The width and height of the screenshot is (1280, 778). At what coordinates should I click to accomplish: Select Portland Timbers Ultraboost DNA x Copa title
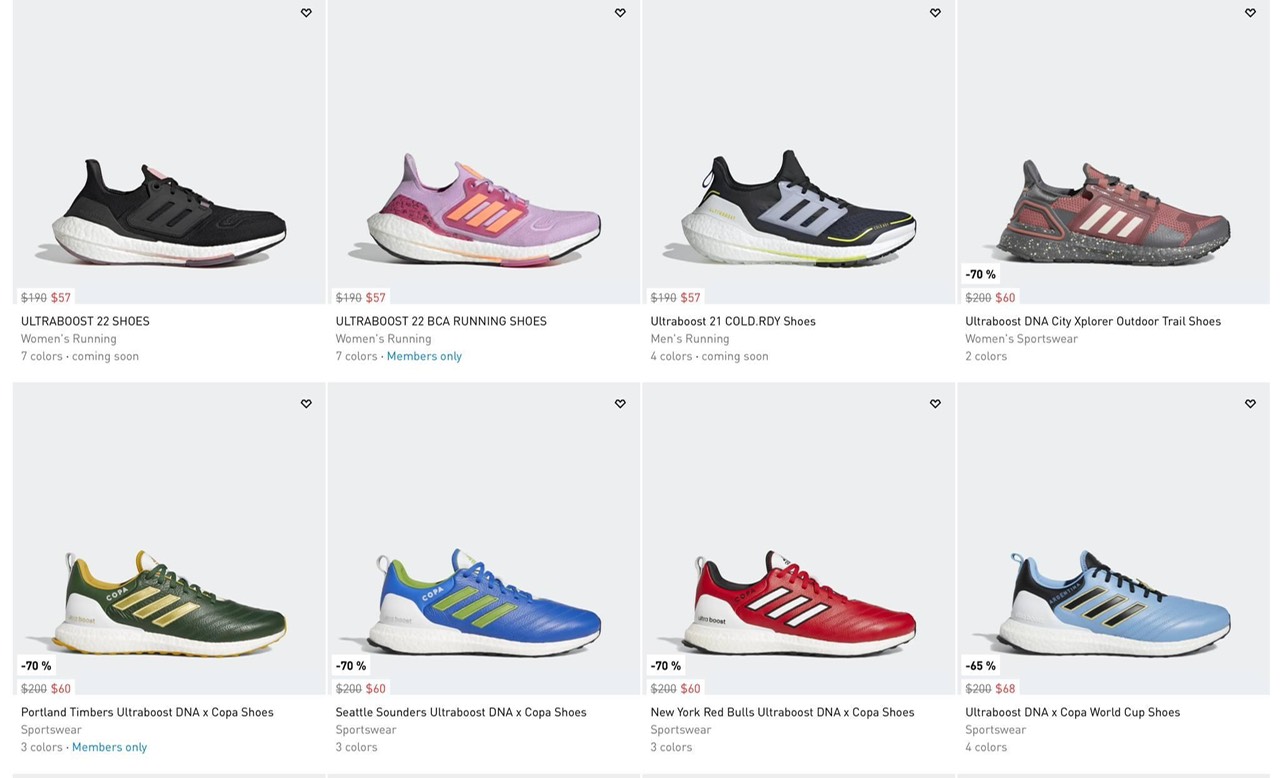coord(147,712)
